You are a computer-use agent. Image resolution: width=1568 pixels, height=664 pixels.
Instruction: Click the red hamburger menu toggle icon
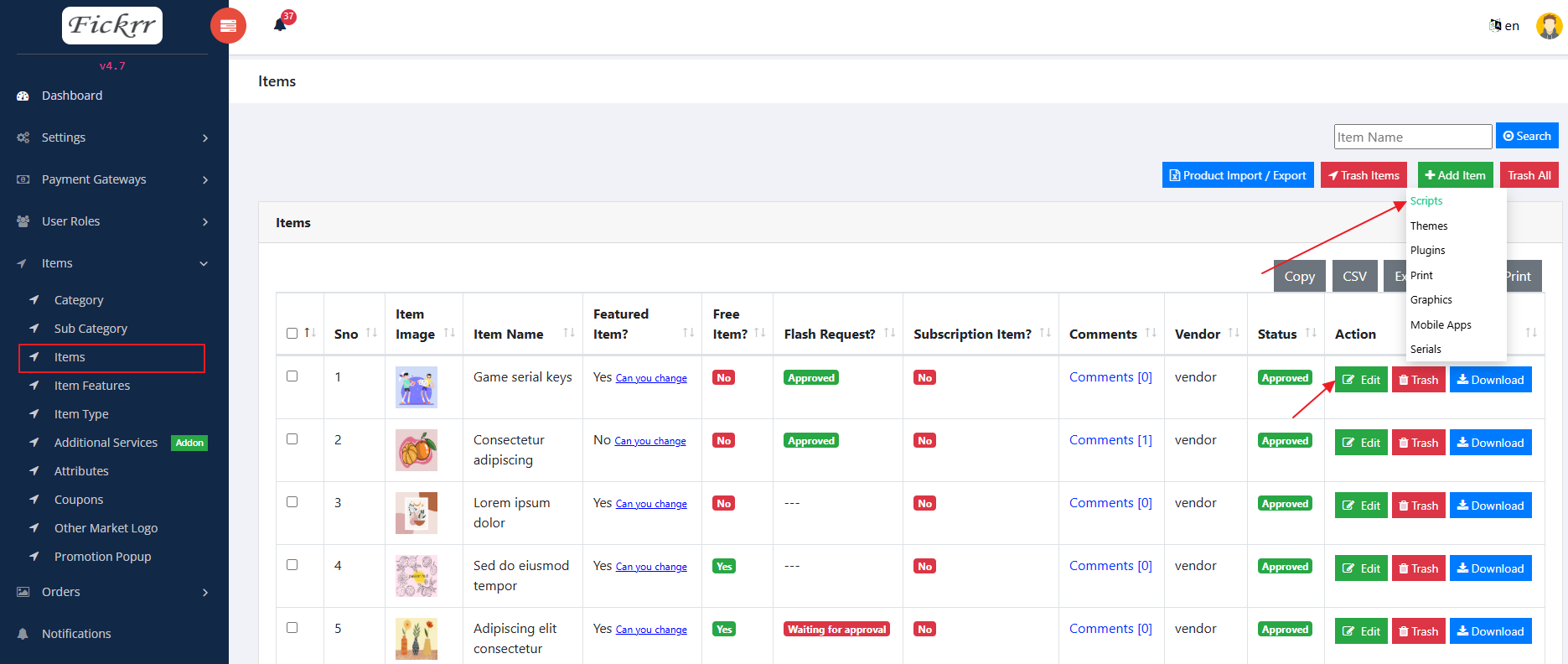point(228,26)
